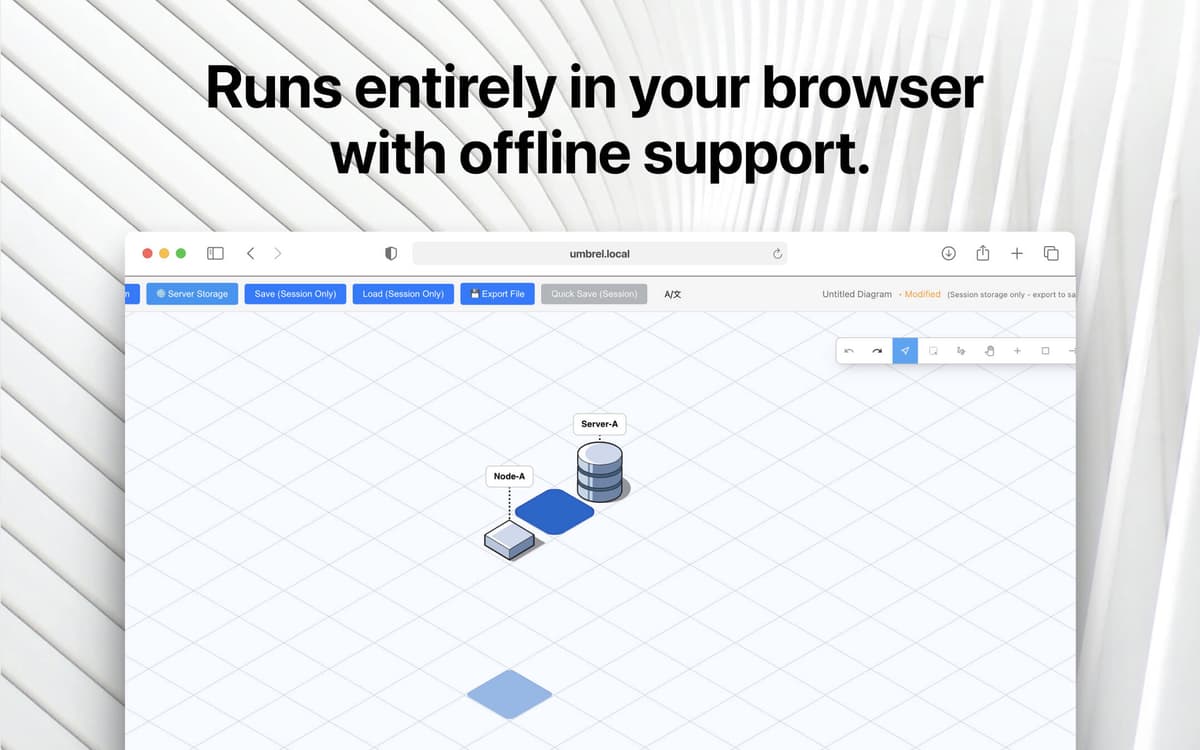Click the Undo icon in the floating toolbar
1200x750 pixels.
tap(848, 350)
